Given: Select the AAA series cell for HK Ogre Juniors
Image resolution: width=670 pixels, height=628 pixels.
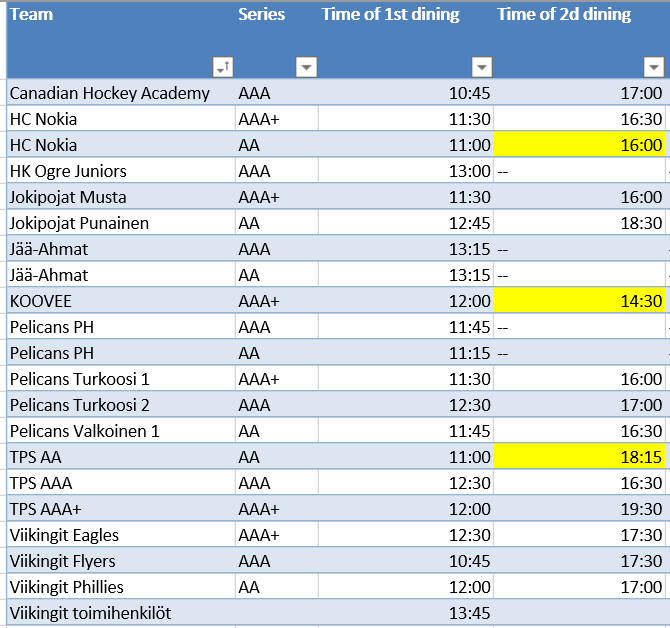Looking at the screenshot, I should pos(276,171).
